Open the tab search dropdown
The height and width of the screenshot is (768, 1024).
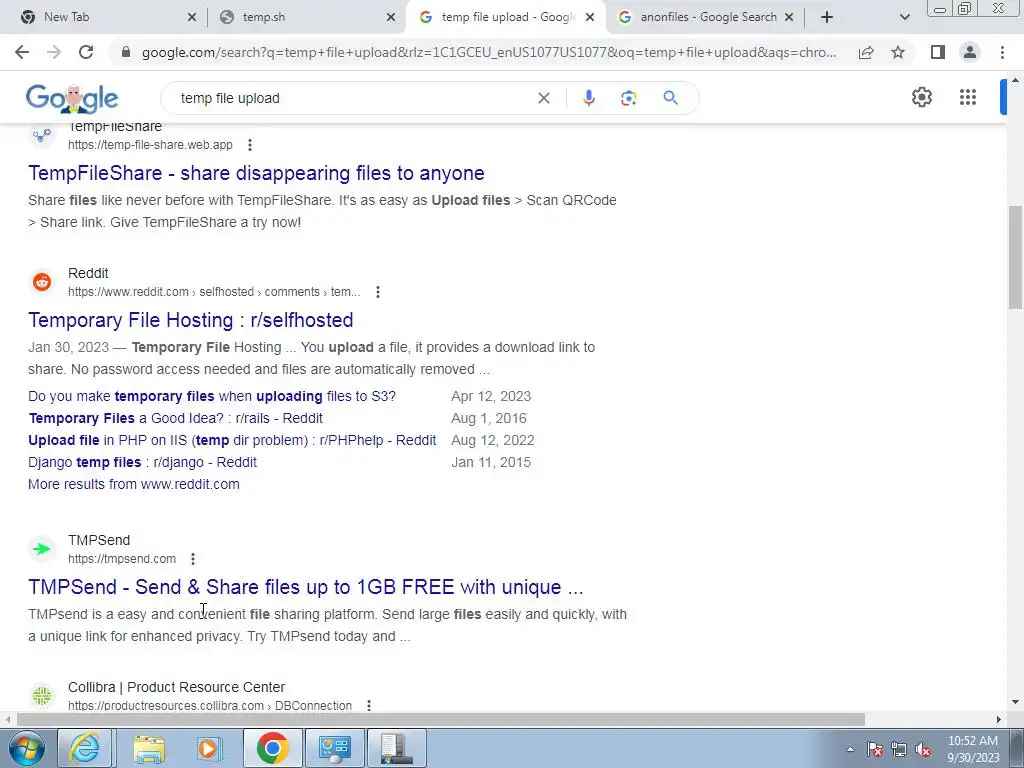coord(904,17)
